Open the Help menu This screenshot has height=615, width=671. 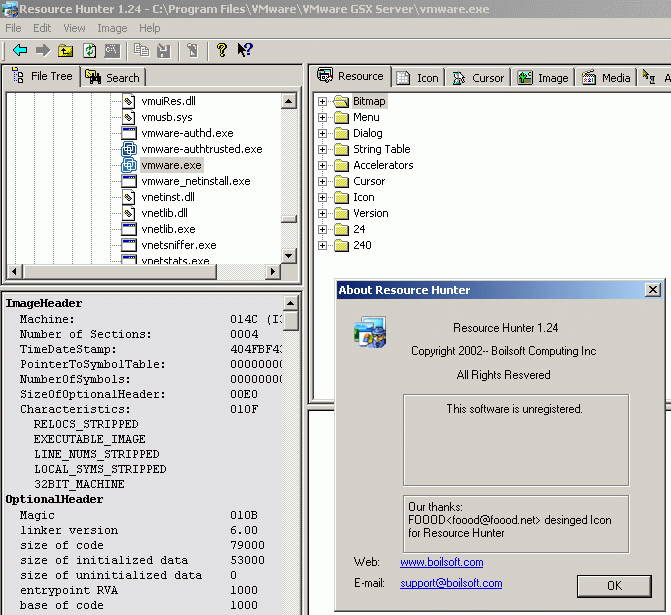[149, 28]
